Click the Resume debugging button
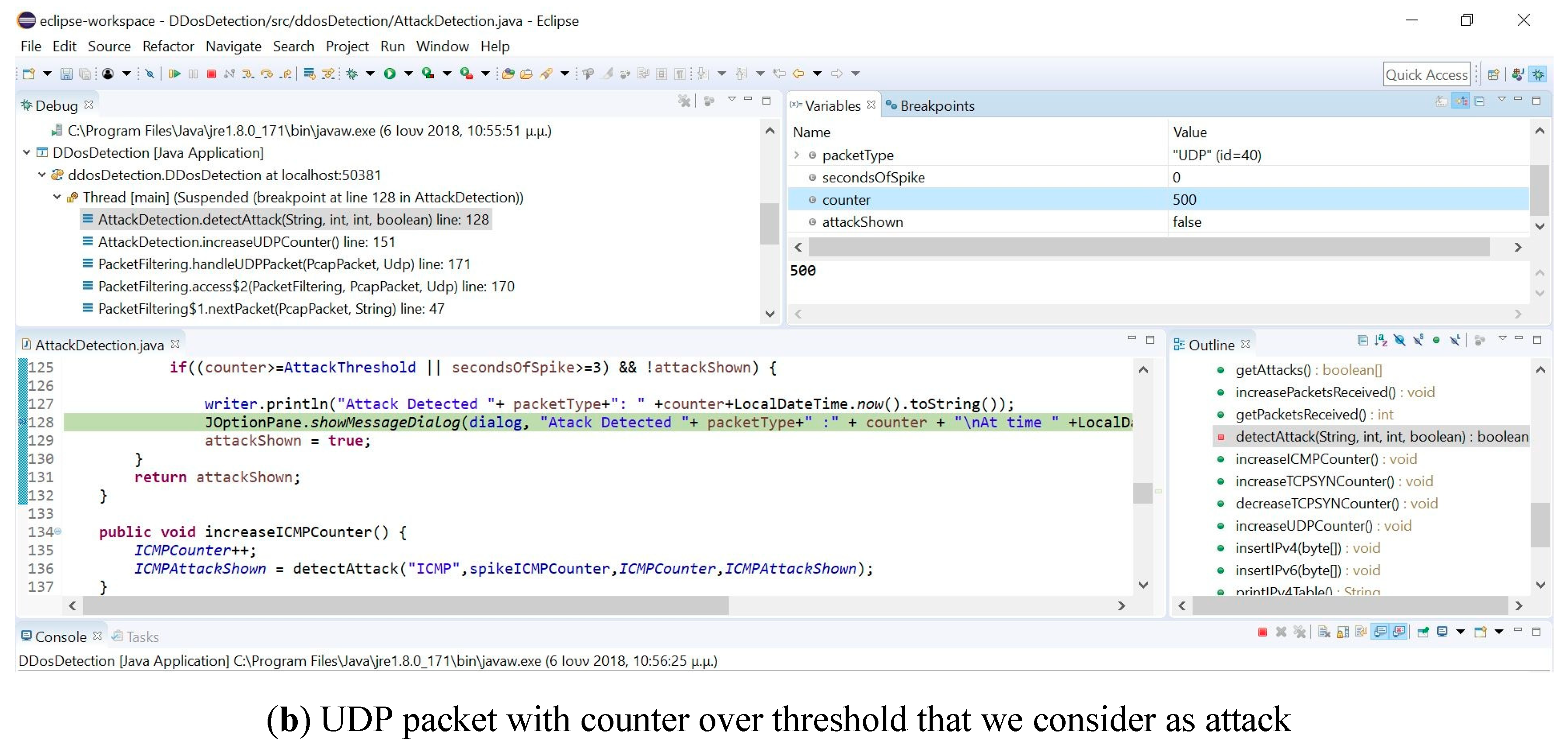The height and width of the screenshot is (749, 1568). (x=174, y=73)
